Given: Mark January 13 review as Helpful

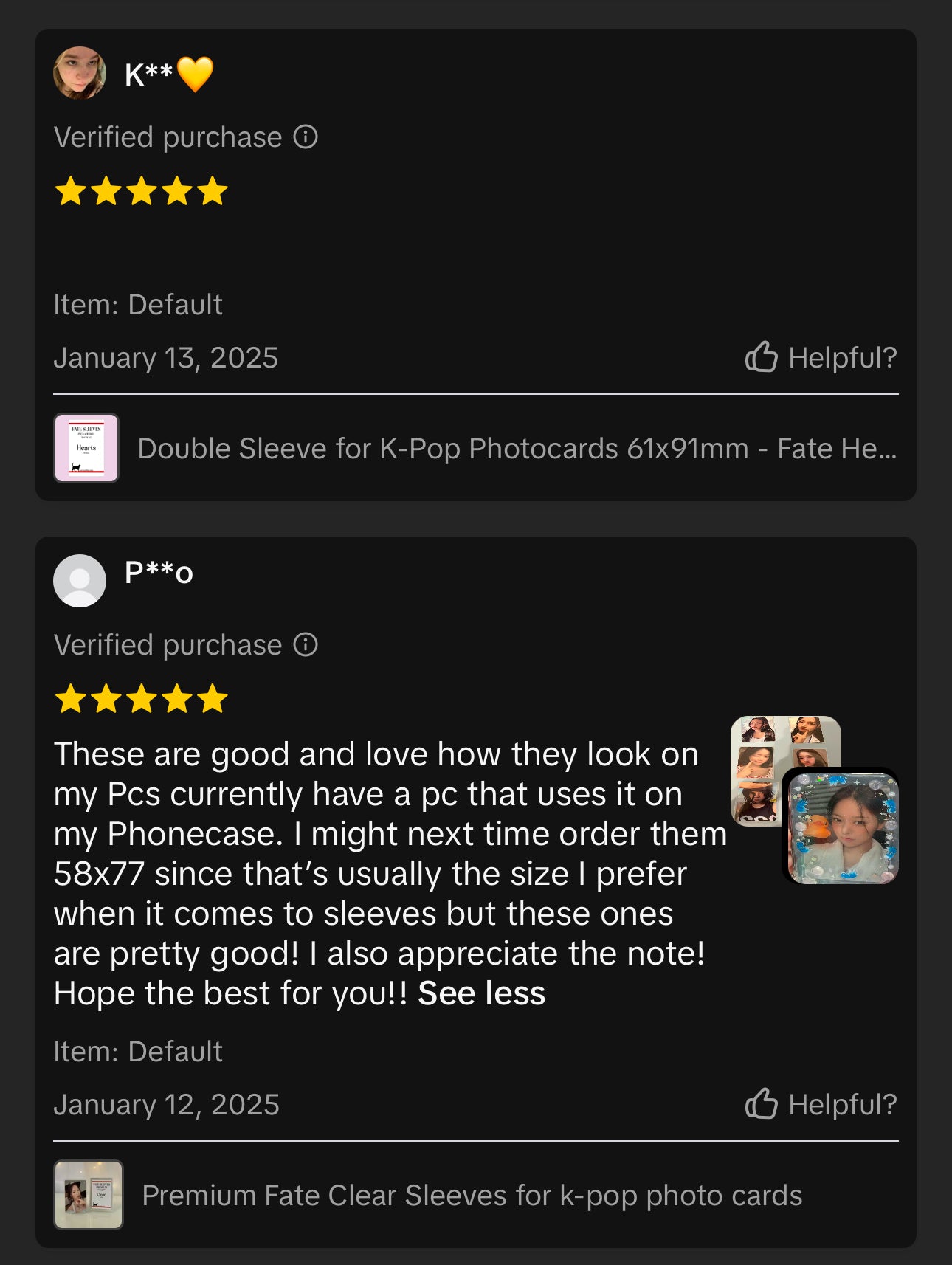Looking at the screenshot, I should pyautogui.click(x=842, y=357).
